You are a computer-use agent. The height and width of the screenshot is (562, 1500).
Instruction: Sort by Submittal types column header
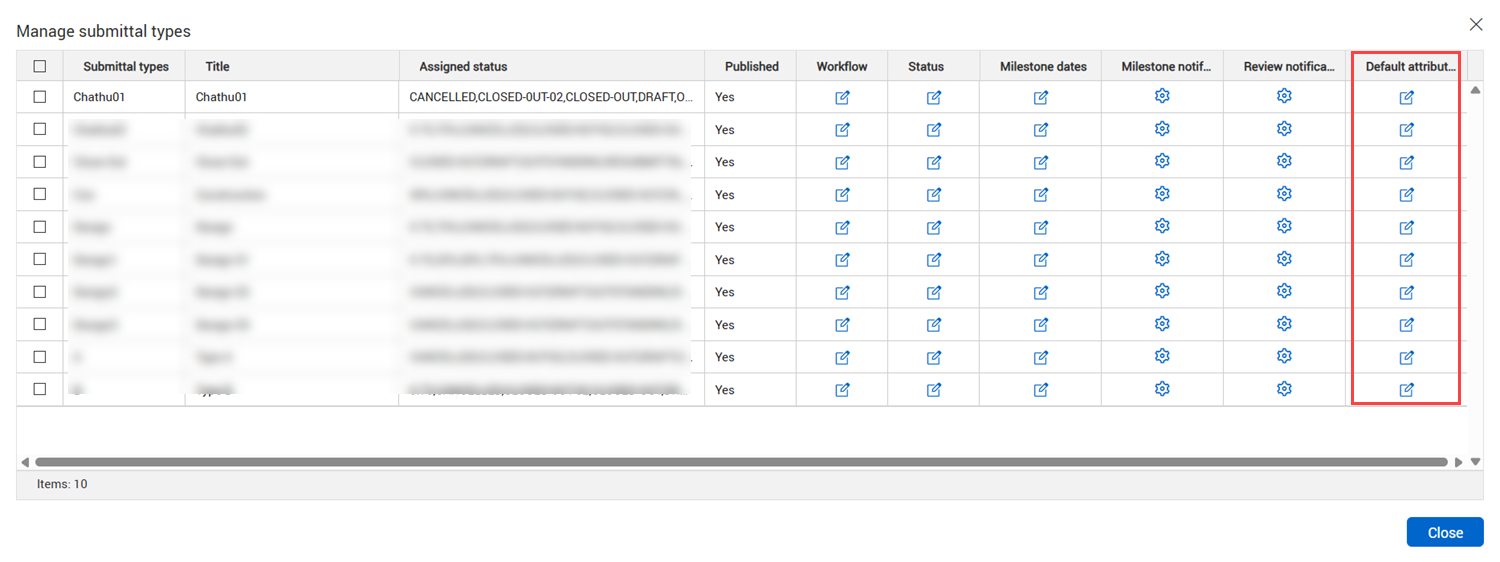tap(126, 66)
